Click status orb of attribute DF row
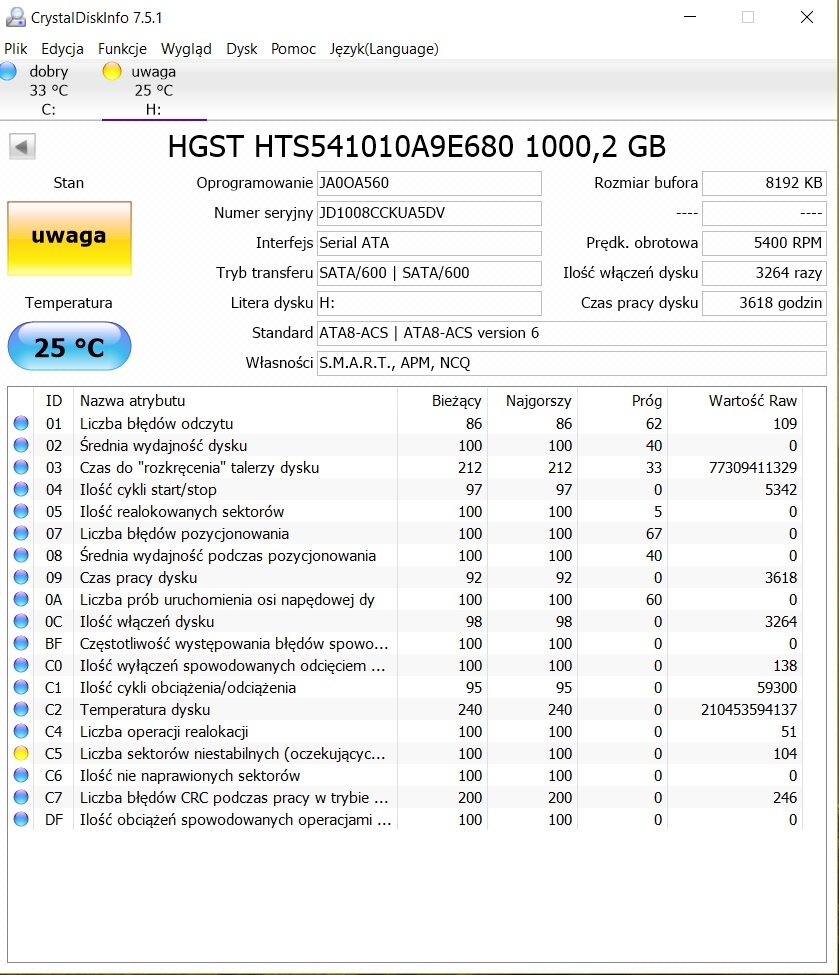This screenshot has height=975, width=839. 21,820
